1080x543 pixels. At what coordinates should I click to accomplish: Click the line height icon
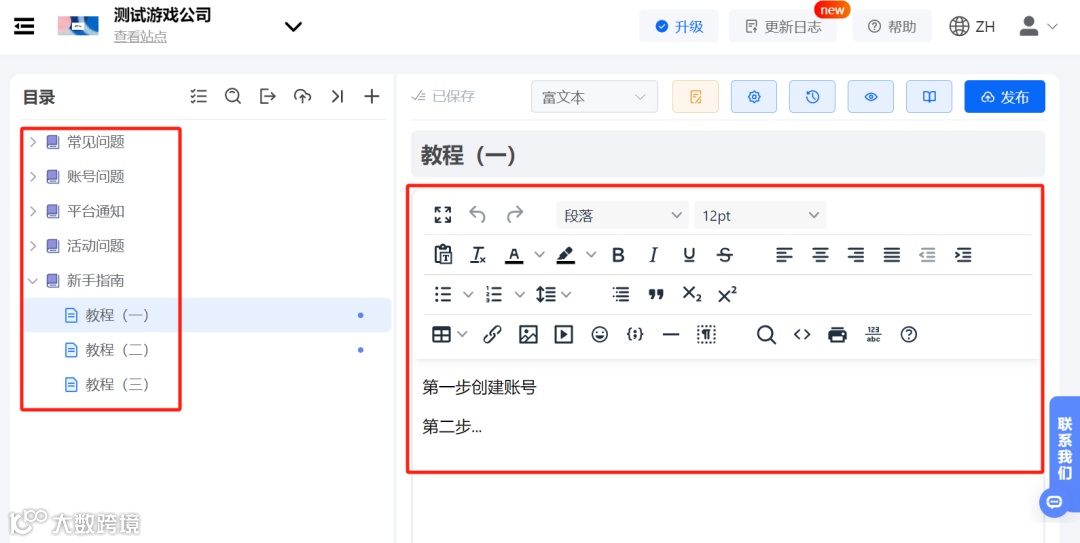(546, 295)
